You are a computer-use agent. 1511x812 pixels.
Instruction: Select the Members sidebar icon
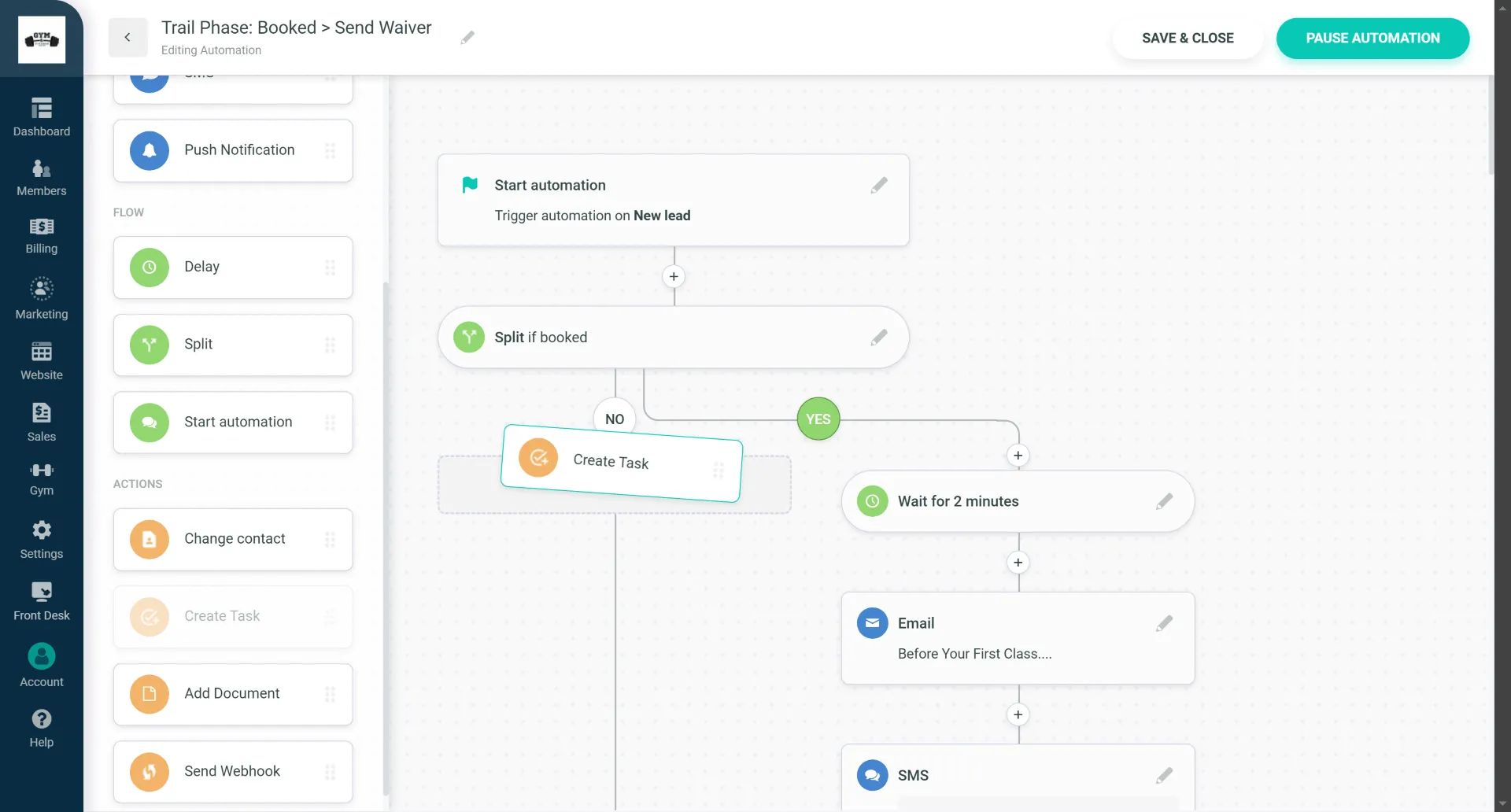[x=41, y=176]
